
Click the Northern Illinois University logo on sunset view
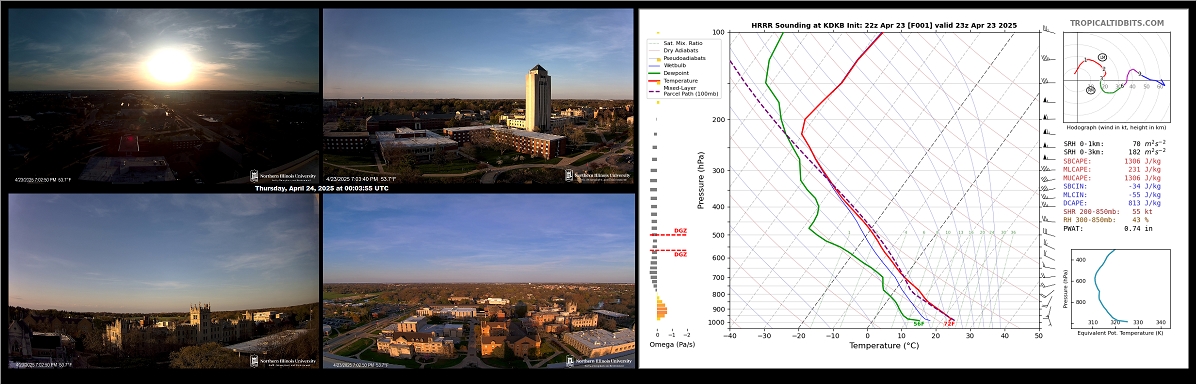[284, 175]
